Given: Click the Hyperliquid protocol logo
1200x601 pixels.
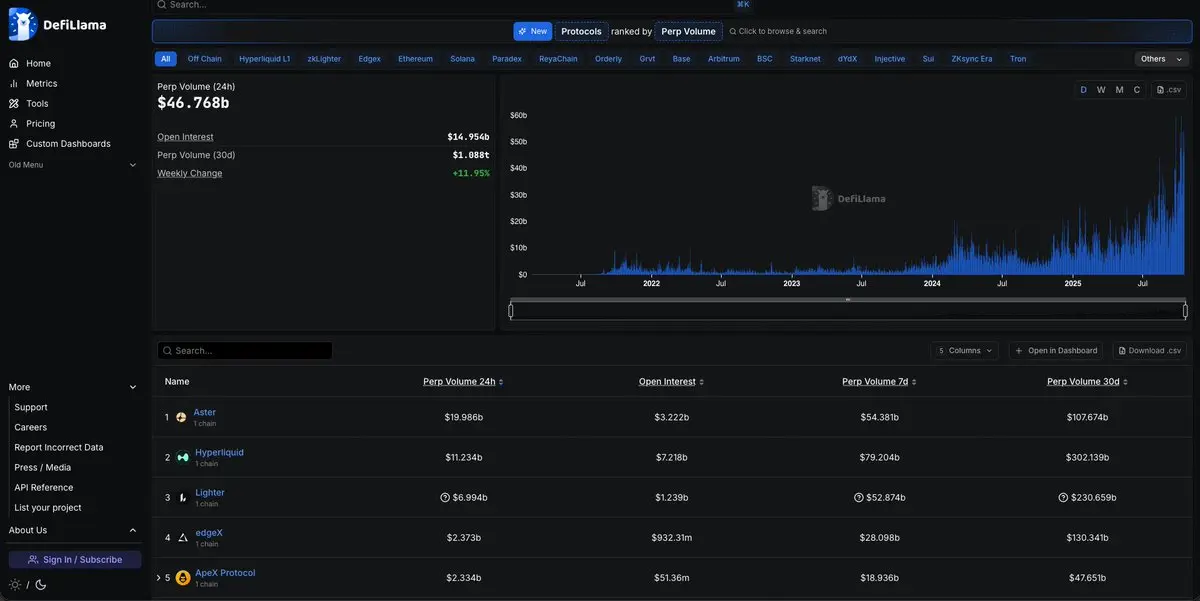Looking at the screenshot, I should click(183, 457).
